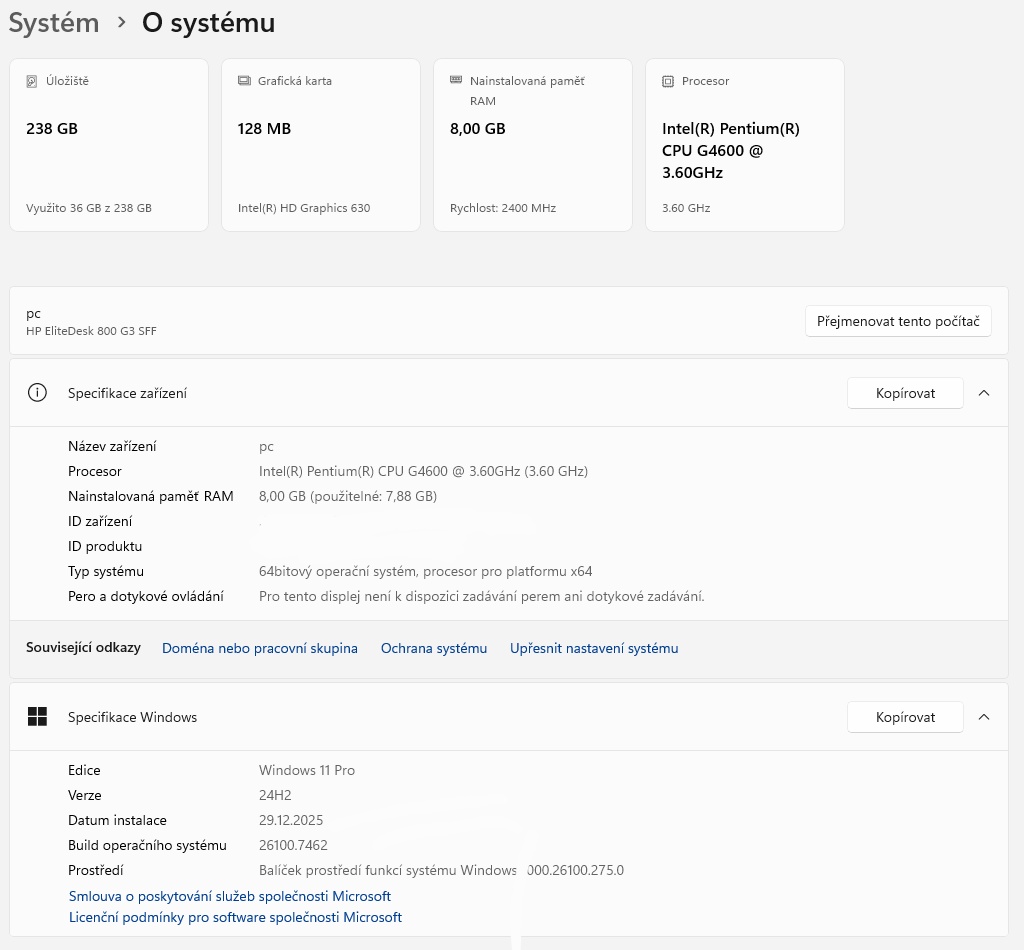Open Doména nebo pracovní skupina link
The height and width of the screenshot is (950, 1024).
260,648
